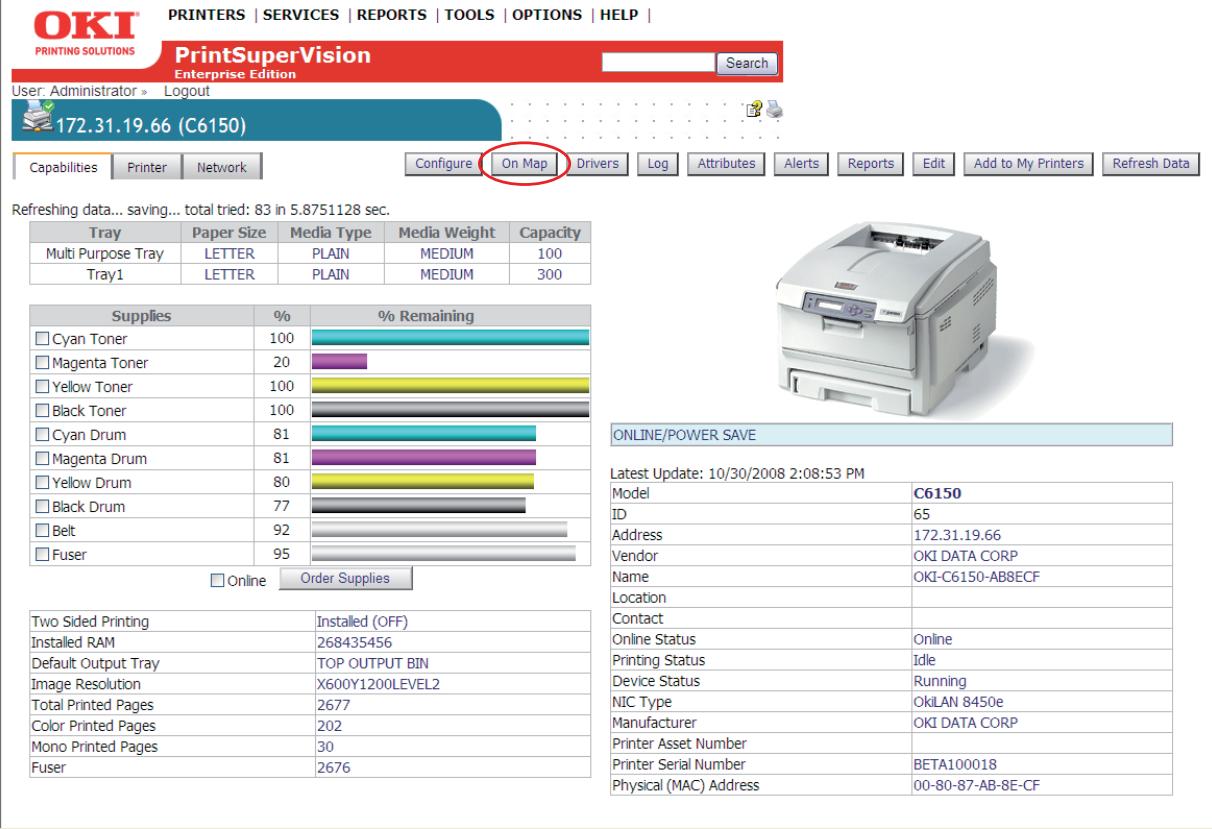This screenshot has width=1212, height=829.
Task: Click the Attributes button
Action: 727,164
